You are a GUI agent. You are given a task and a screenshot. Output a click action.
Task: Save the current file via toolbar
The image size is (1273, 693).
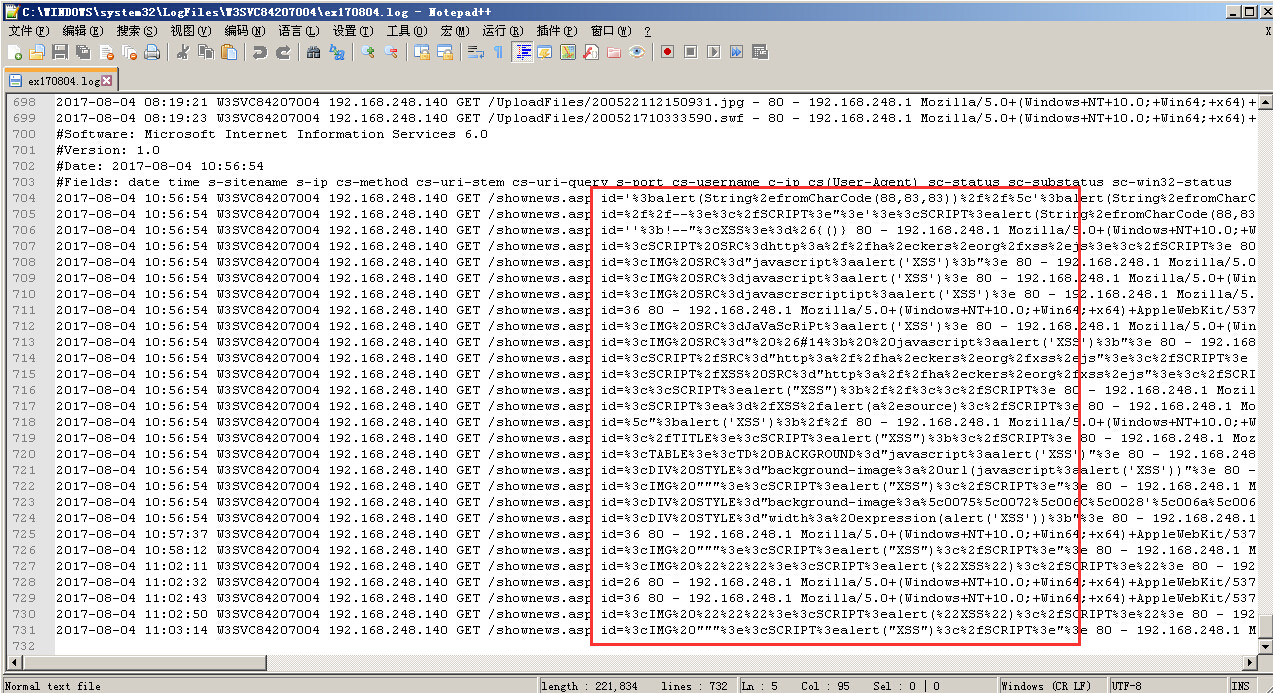tap(60, 52)
